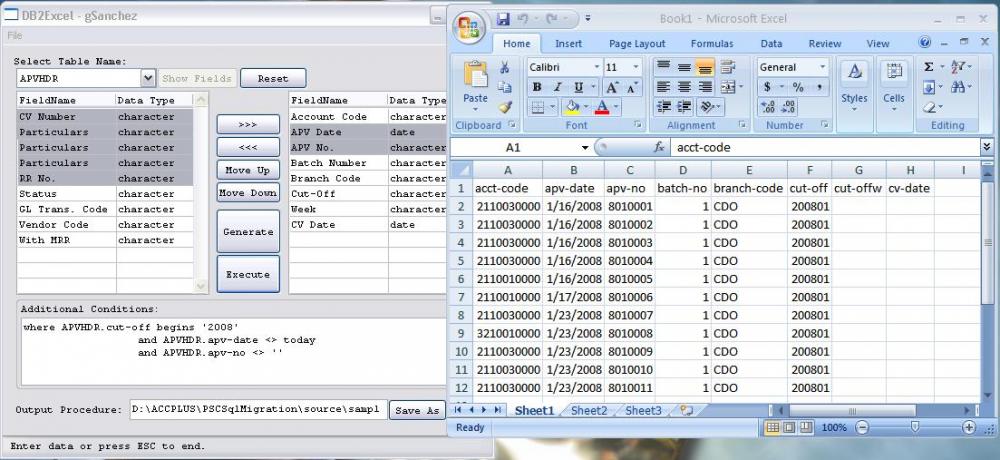1000x460 pixels.
Task: Click the yellow Fill Color bucket
Action: tap(572, 107)
